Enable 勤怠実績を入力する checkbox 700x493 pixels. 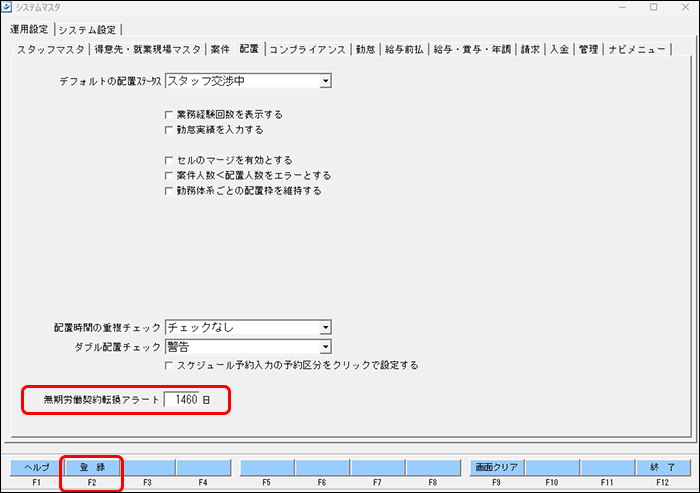pos(169,130)
